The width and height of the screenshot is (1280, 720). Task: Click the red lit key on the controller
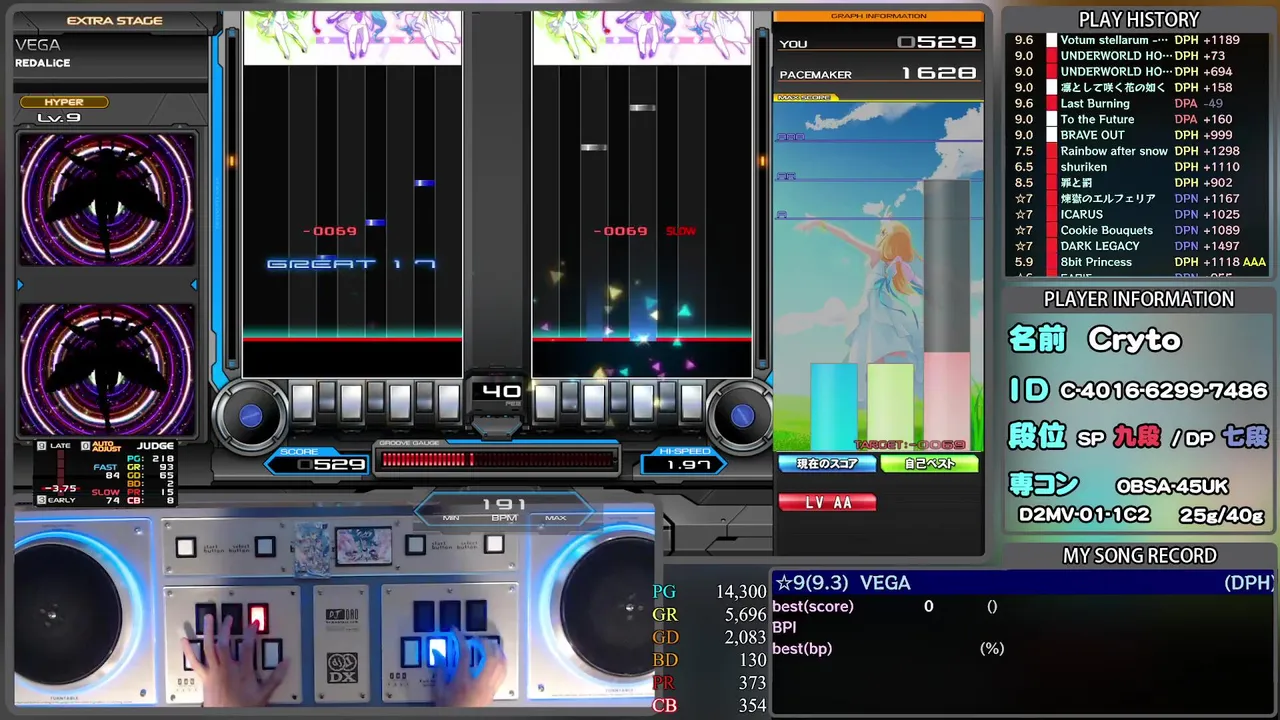tap(258, 618)
